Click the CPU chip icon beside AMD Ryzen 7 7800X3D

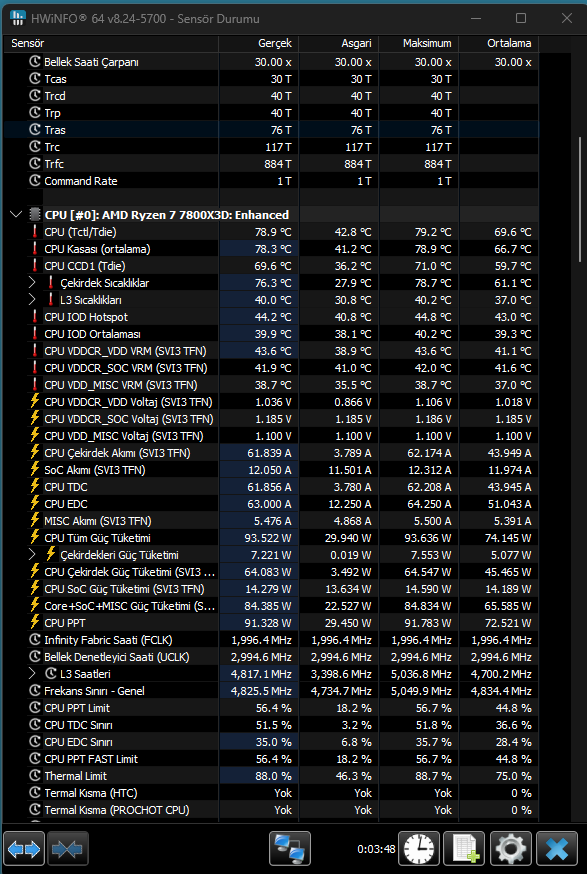35,215
